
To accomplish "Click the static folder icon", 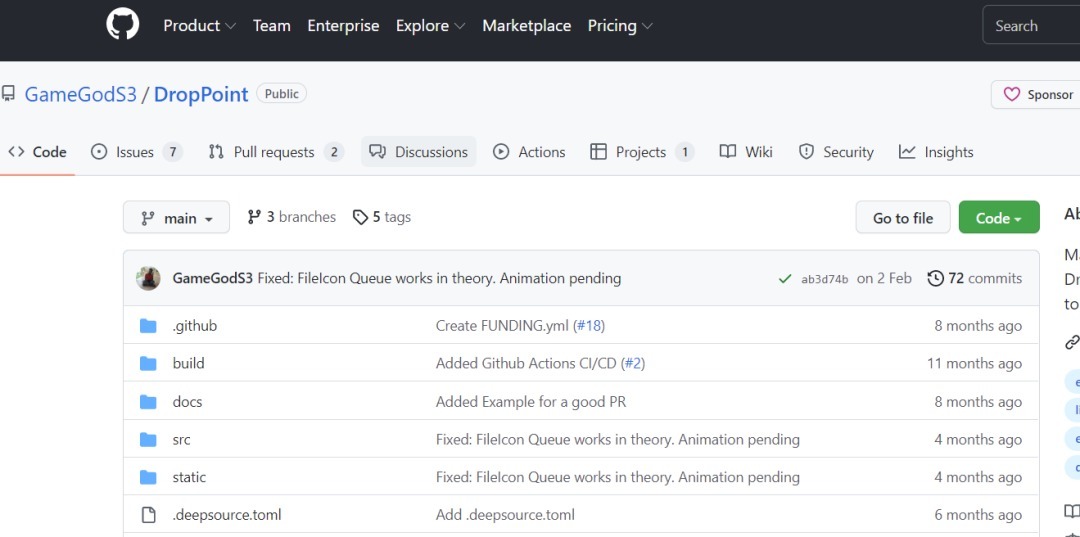I will [148, 477].
